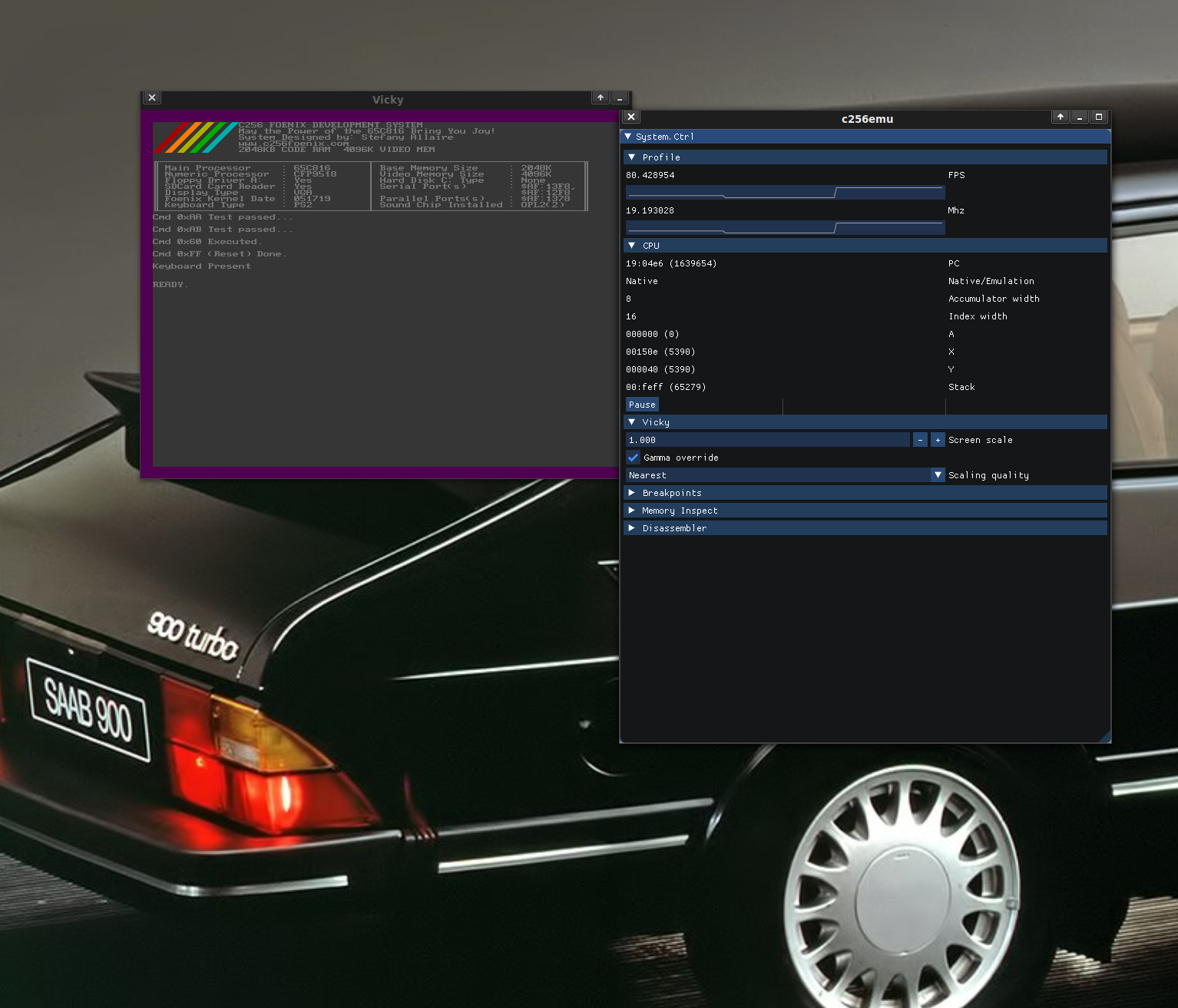Click the Y register value 000040

(x=660, y=369)
